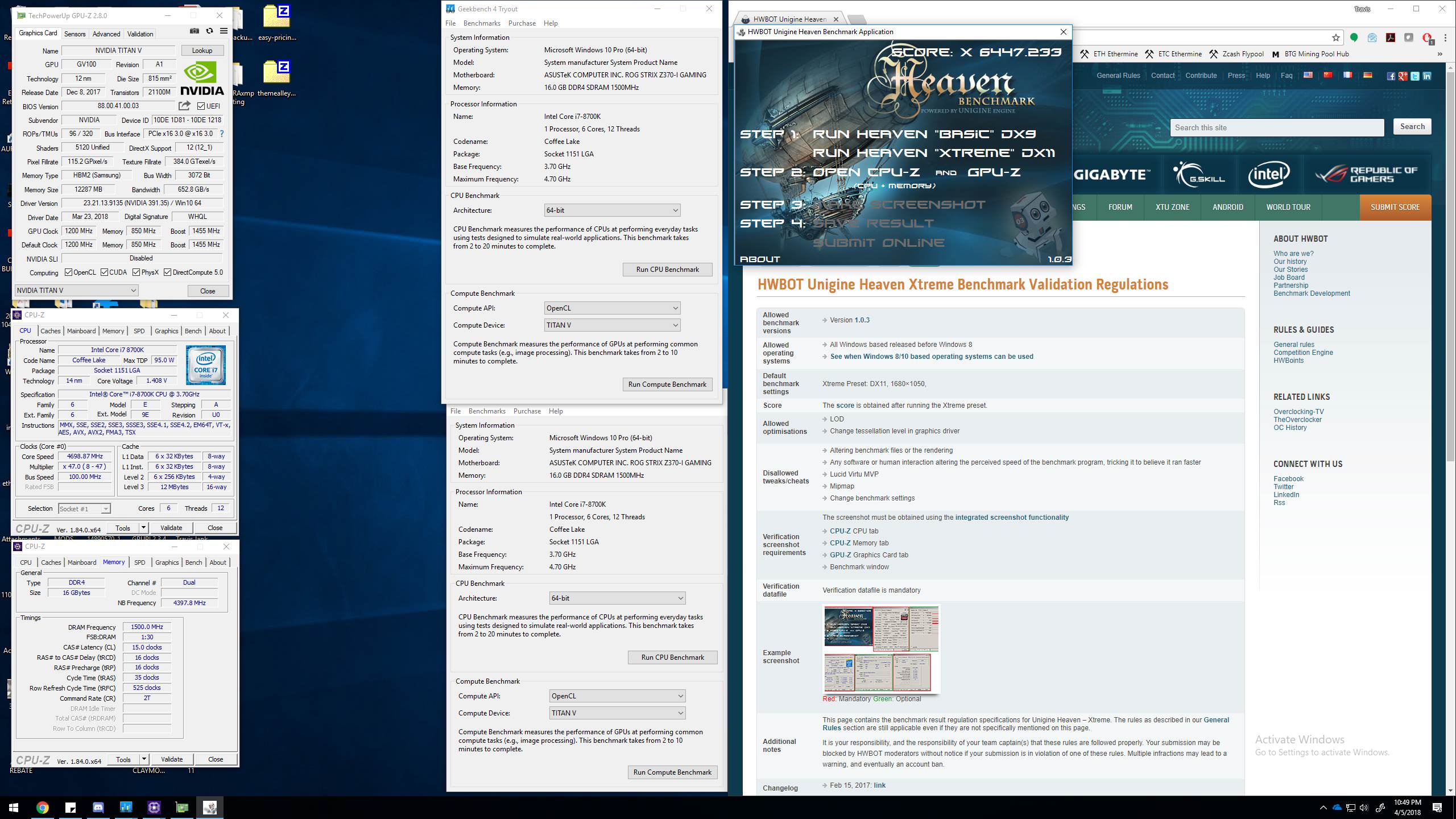Screen dimensions: 1456x819
Task: Click Adobe Acrobat extension icon in Chrome
Action: (1391, 38)
